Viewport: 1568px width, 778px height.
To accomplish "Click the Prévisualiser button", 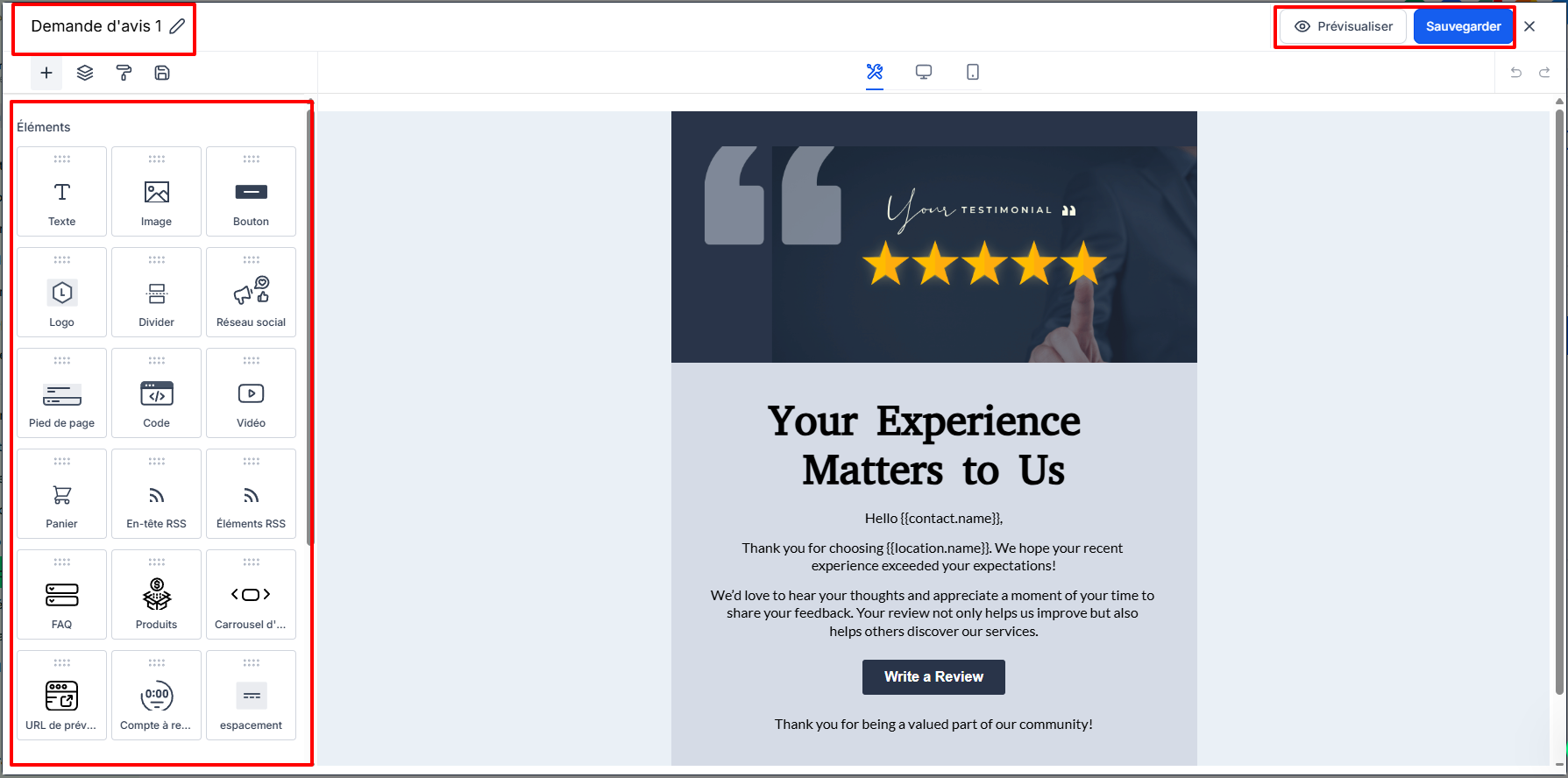I will [1344, 26].
